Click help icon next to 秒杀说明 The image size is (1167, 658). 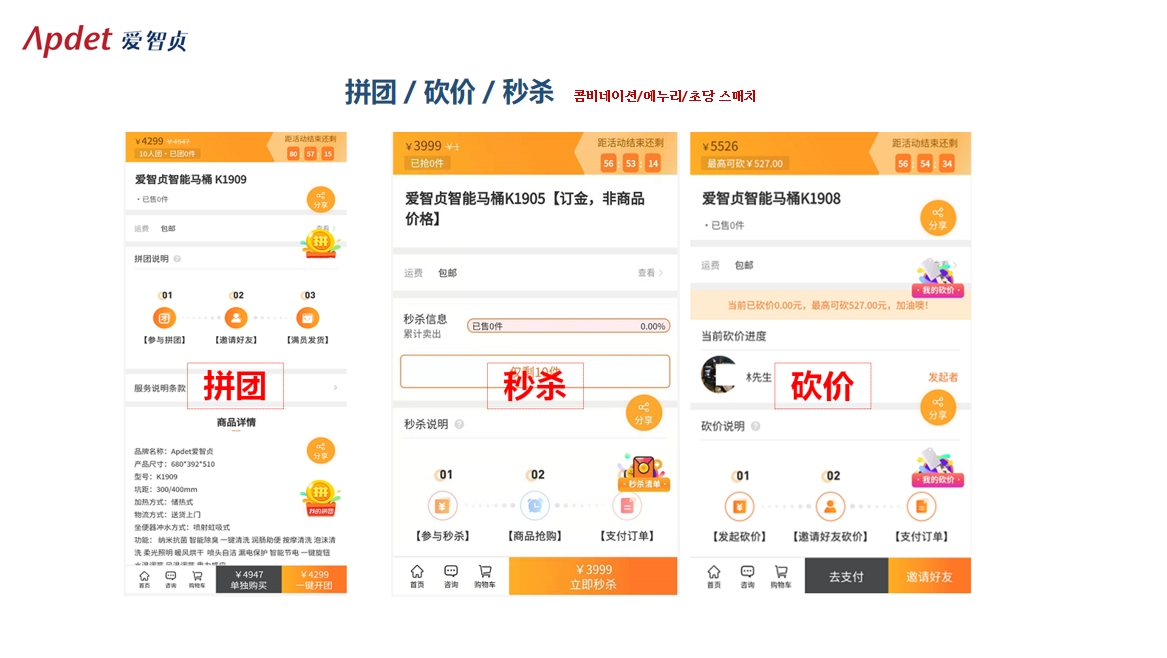click(x=459, y=424)
